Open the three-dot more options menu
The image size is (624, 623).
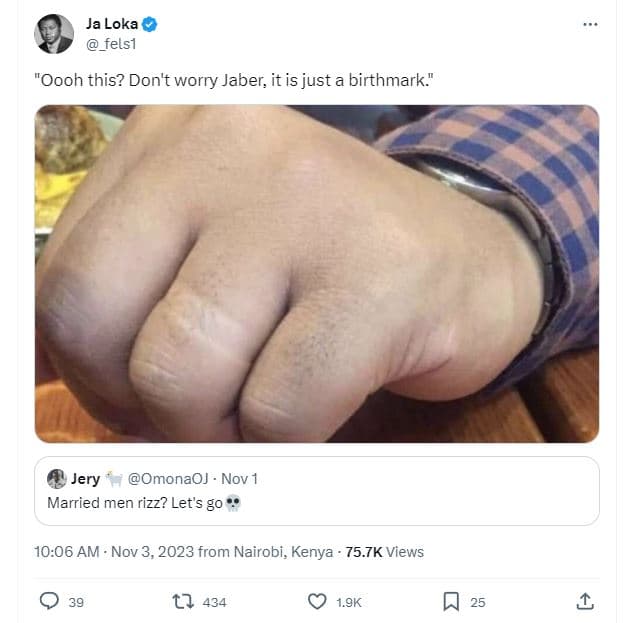tap(589, 24)
